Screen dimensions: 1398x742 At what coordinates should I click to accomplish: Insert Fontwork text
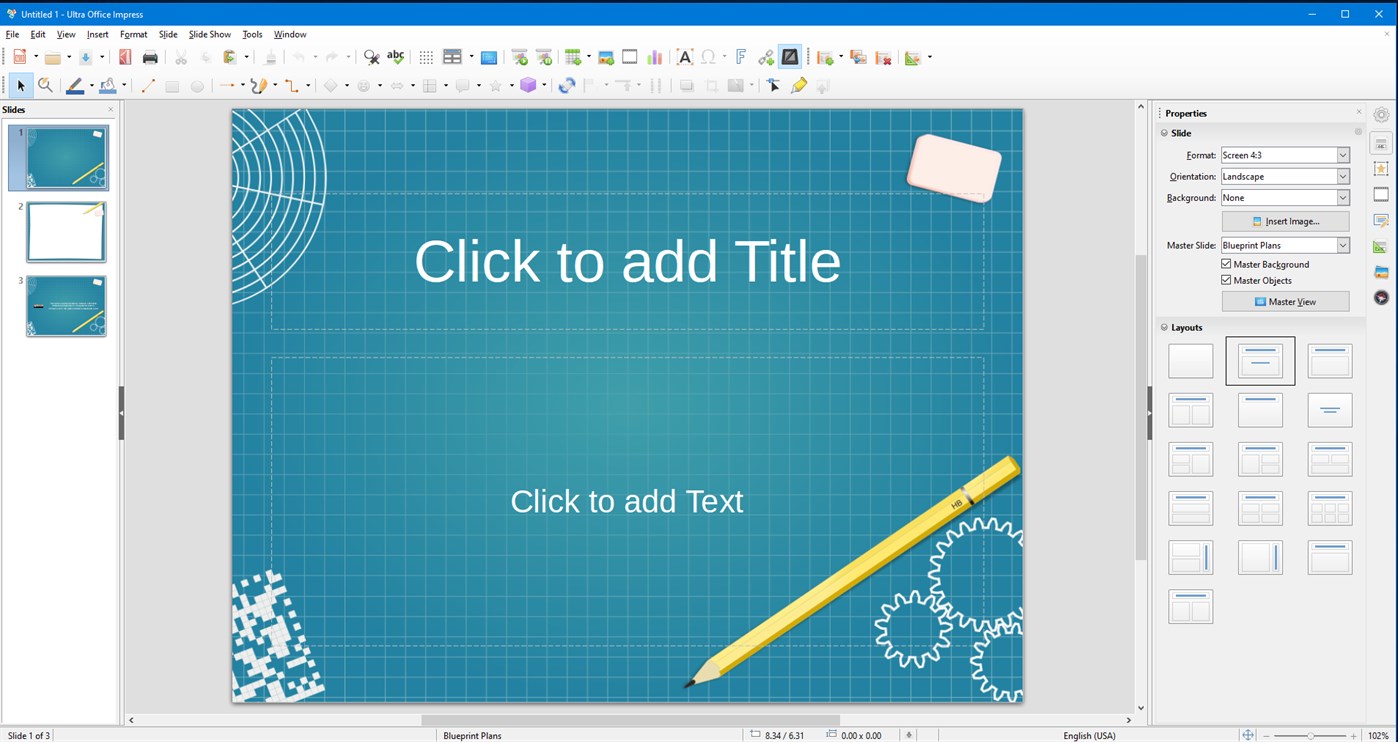pyautogui.click(x=741, y=57)
